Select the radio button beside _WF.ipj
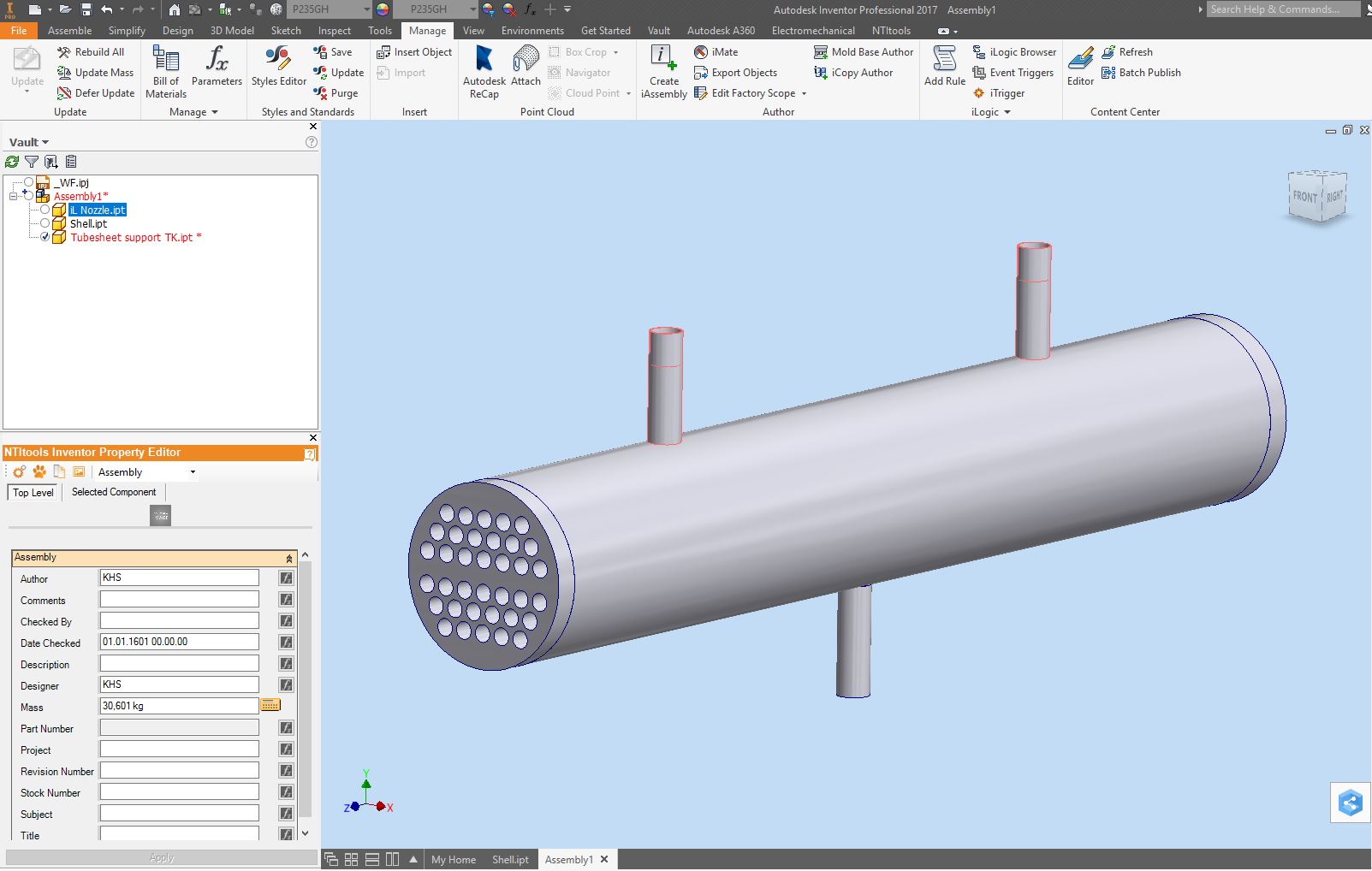Viewport: 1372px width, 871px height. coord(29,182)
